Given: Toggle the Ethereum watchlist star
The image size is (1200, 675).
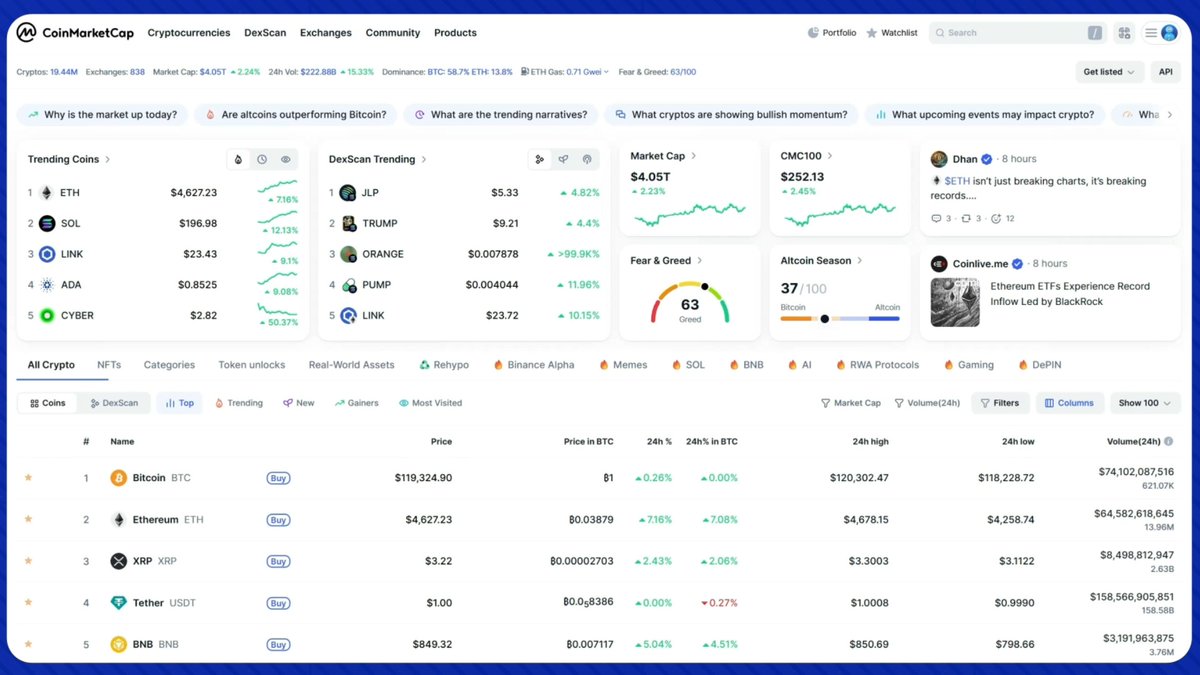Looking at the screenshot, I should [x=28, y=519].
